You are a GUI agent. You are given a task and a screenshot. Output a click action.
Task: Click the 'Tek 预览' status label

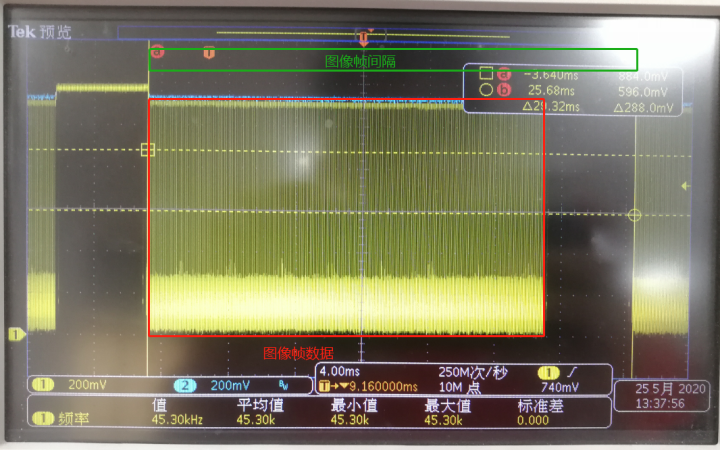click(x=40, y=32)
